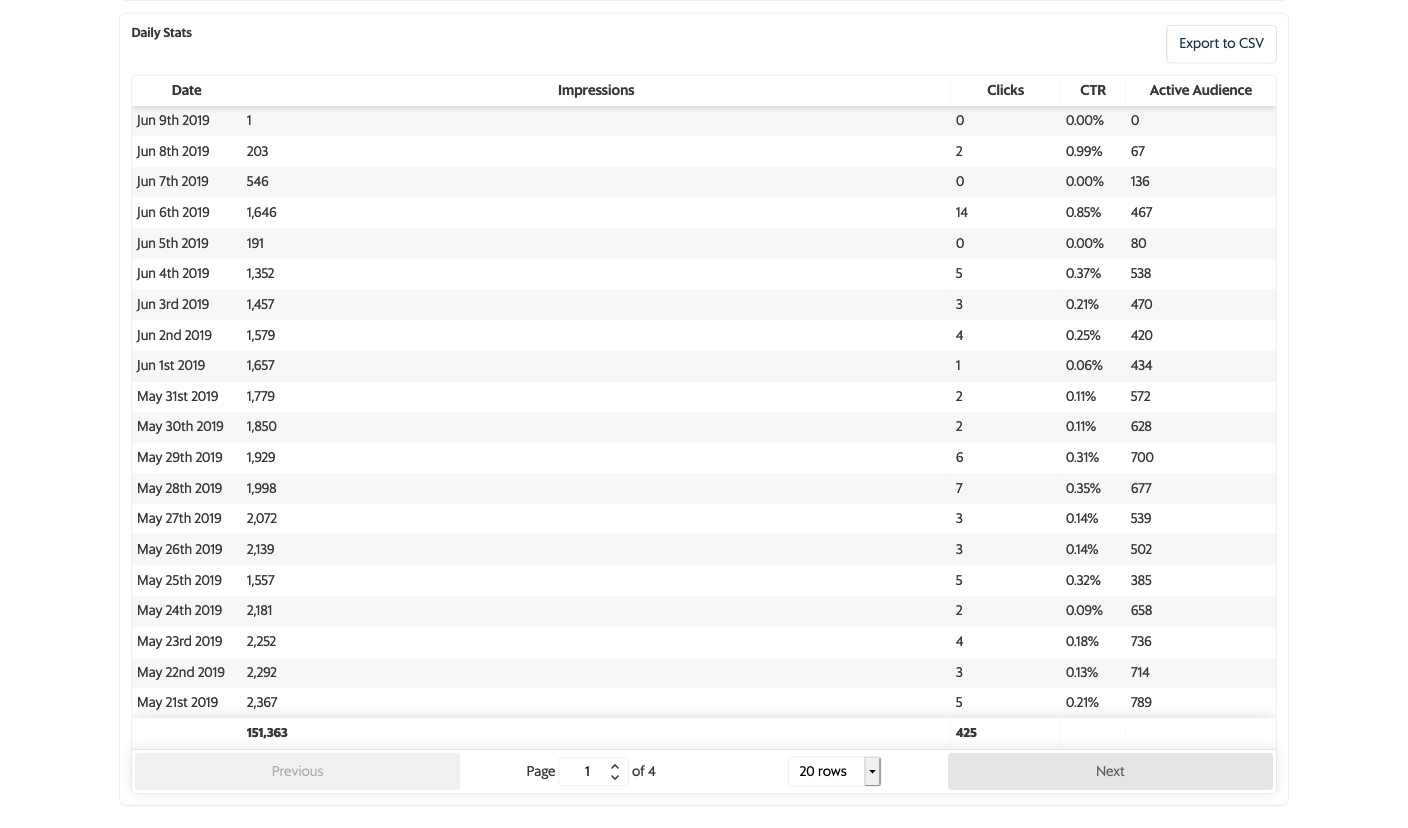Screen dimensions: 1408x828
Task: Sort by the Impressions column header
Action: 596,90
